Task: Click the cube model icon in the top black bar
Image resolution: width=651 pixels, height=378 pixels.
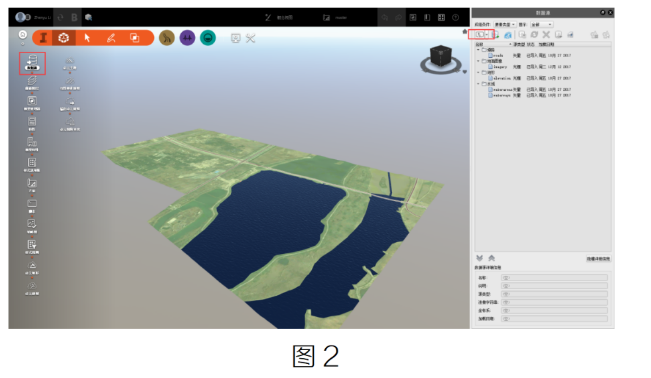Action: (88, 17)
